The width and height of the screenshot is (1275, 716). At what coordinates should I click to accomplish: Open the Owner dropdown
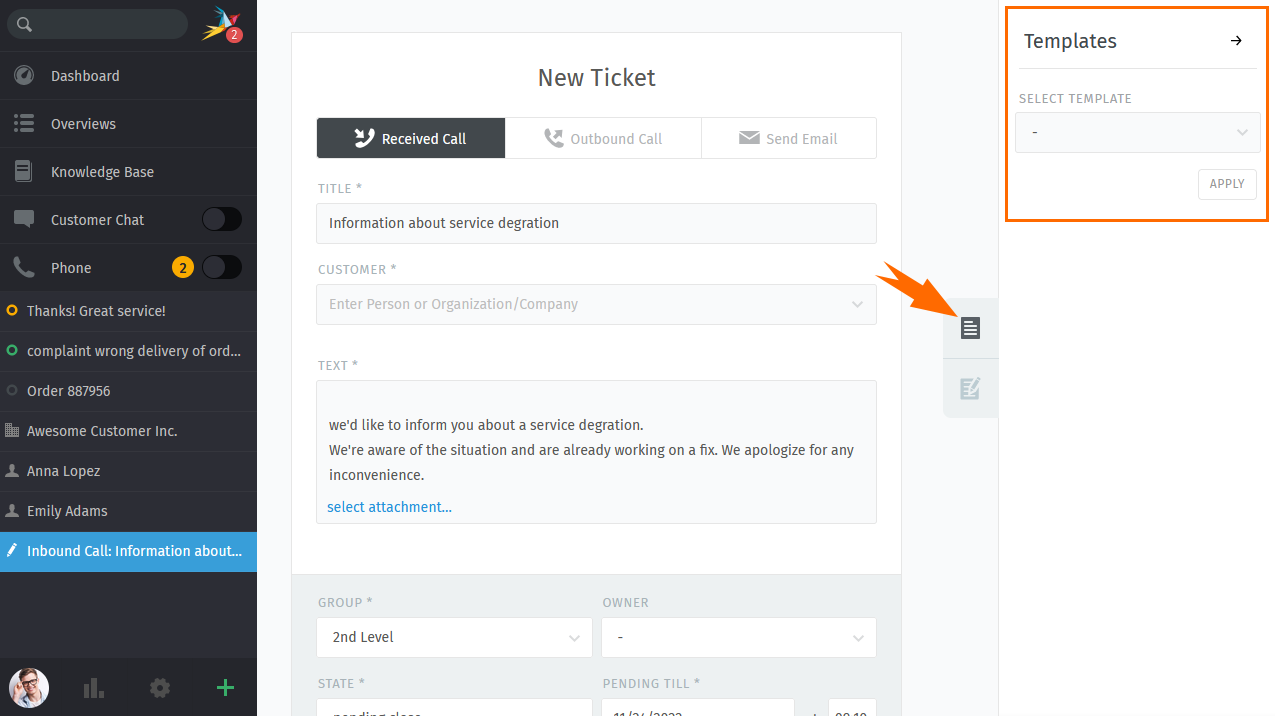pos(739,637)
